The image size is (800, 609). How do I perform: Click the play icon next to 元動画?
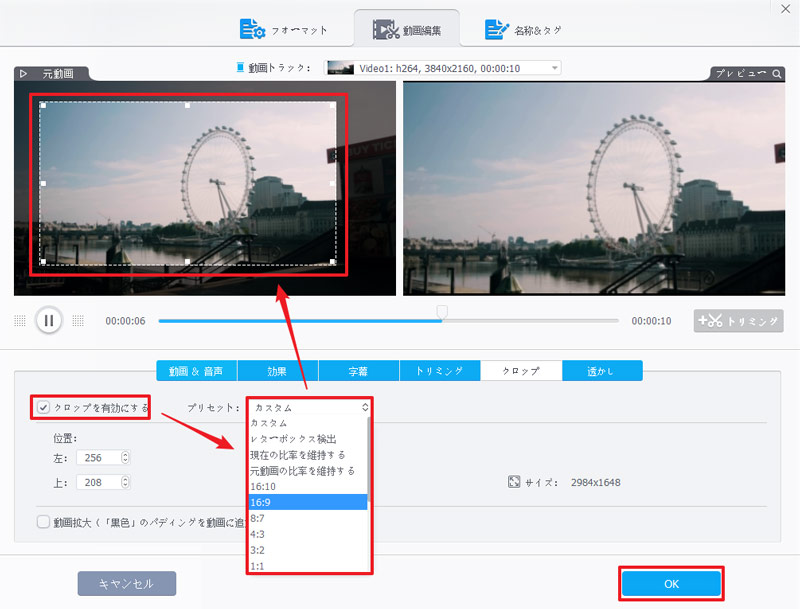click(23, 72)
